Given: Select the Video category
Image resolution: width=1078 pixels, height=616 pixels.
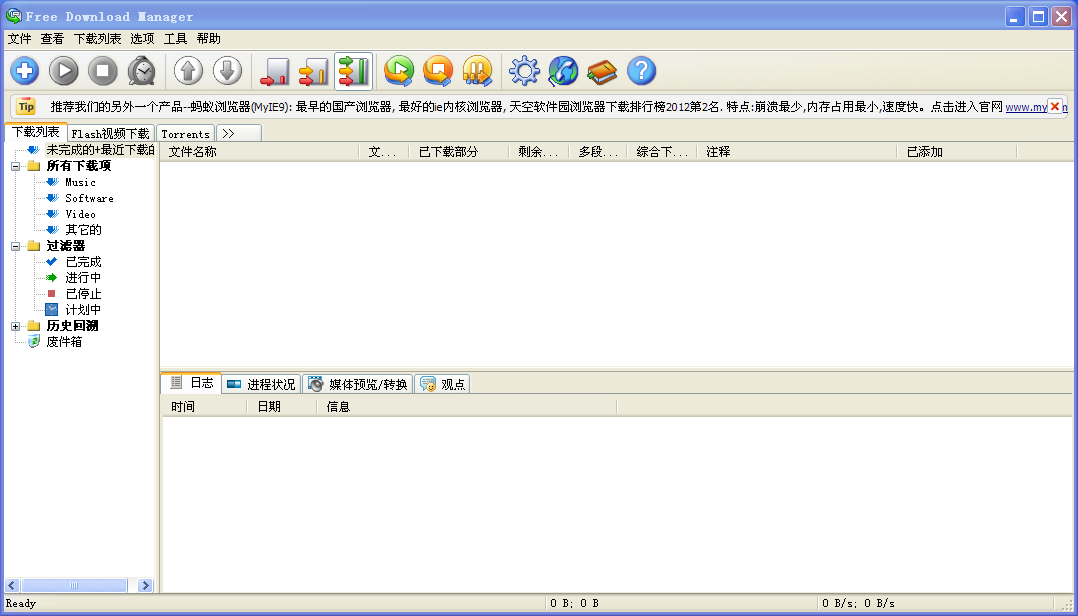Looking at the screenshot, I should [80, 214].
